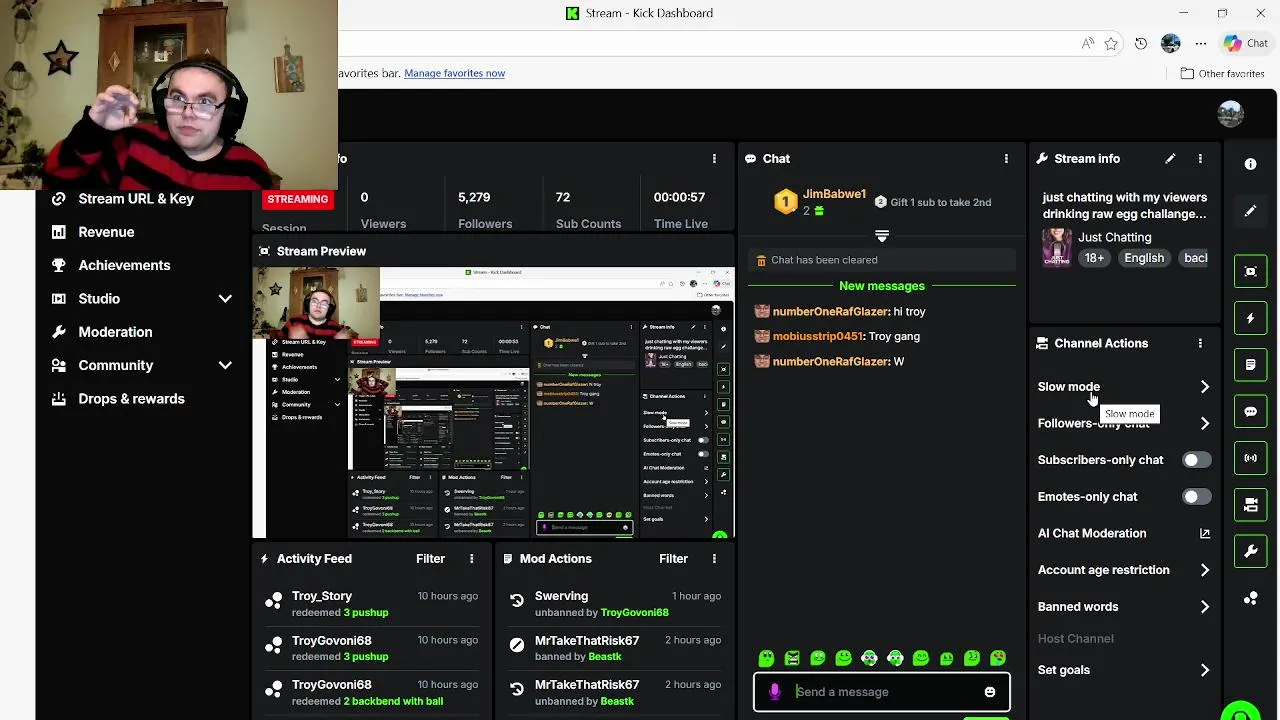The height and width of the screenshot is (720, 1280).
Task: Click numberOneRafGlazer's 'hi troy' message
Action: (x=840, y=312)
